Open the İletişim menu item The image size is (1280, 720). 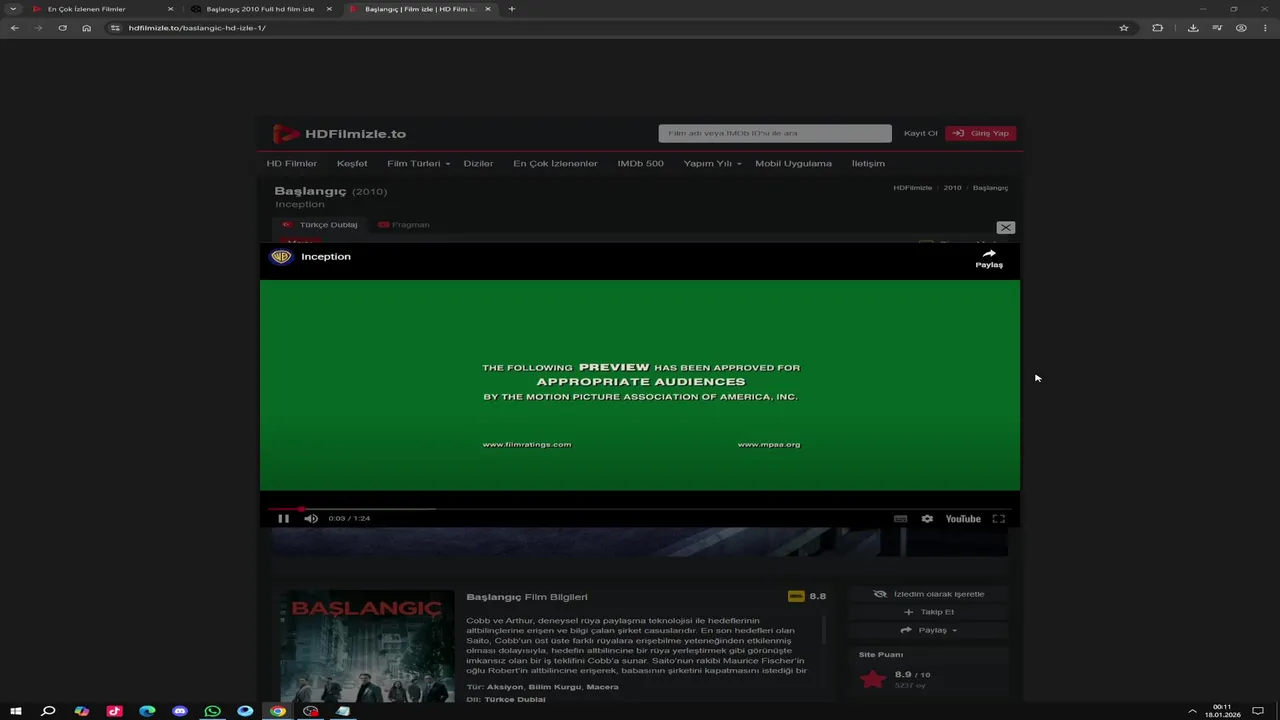coord(868,163)
